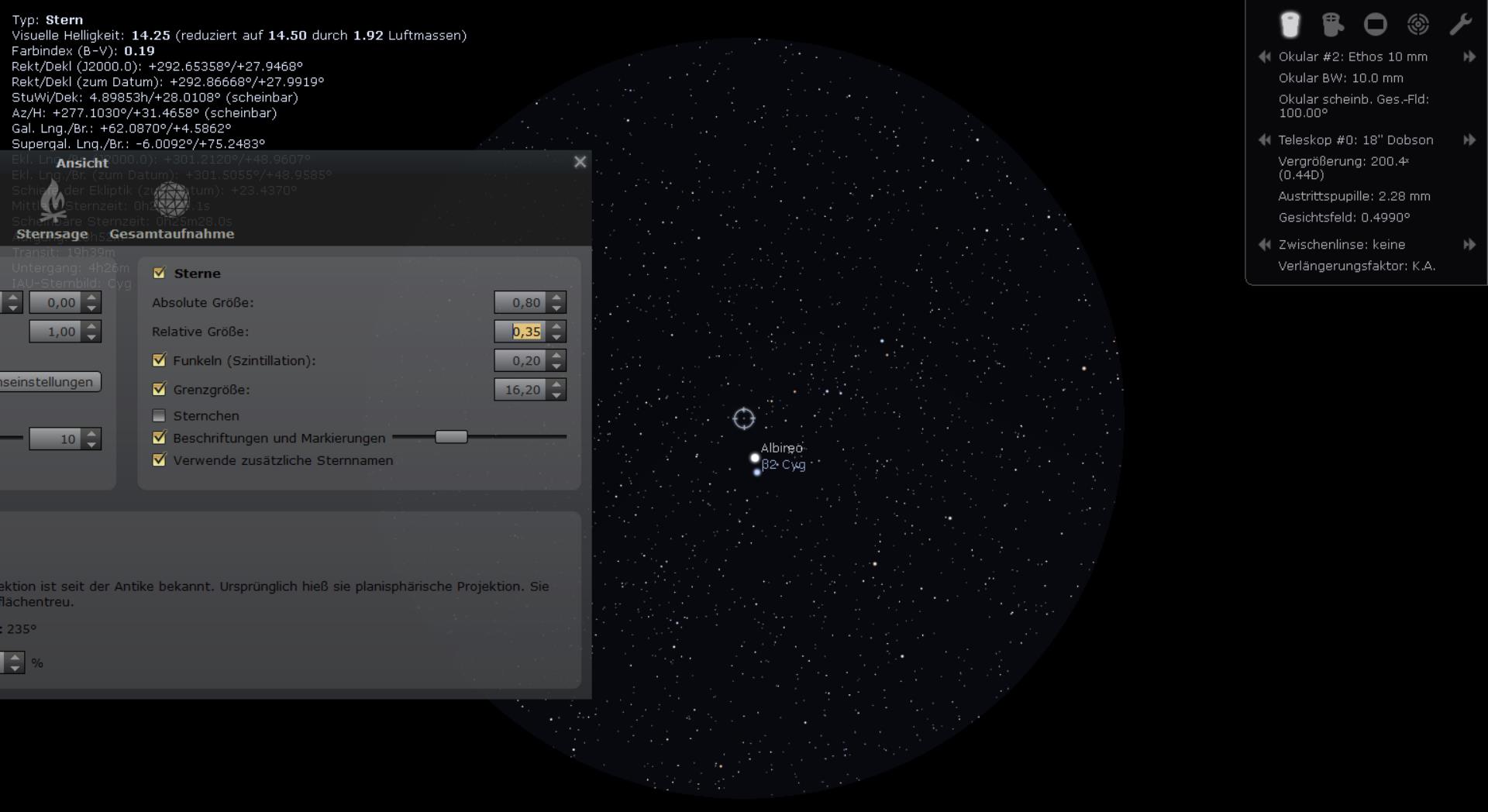Enable the CCD sensor frame icon

click(x=1375, y=24)
